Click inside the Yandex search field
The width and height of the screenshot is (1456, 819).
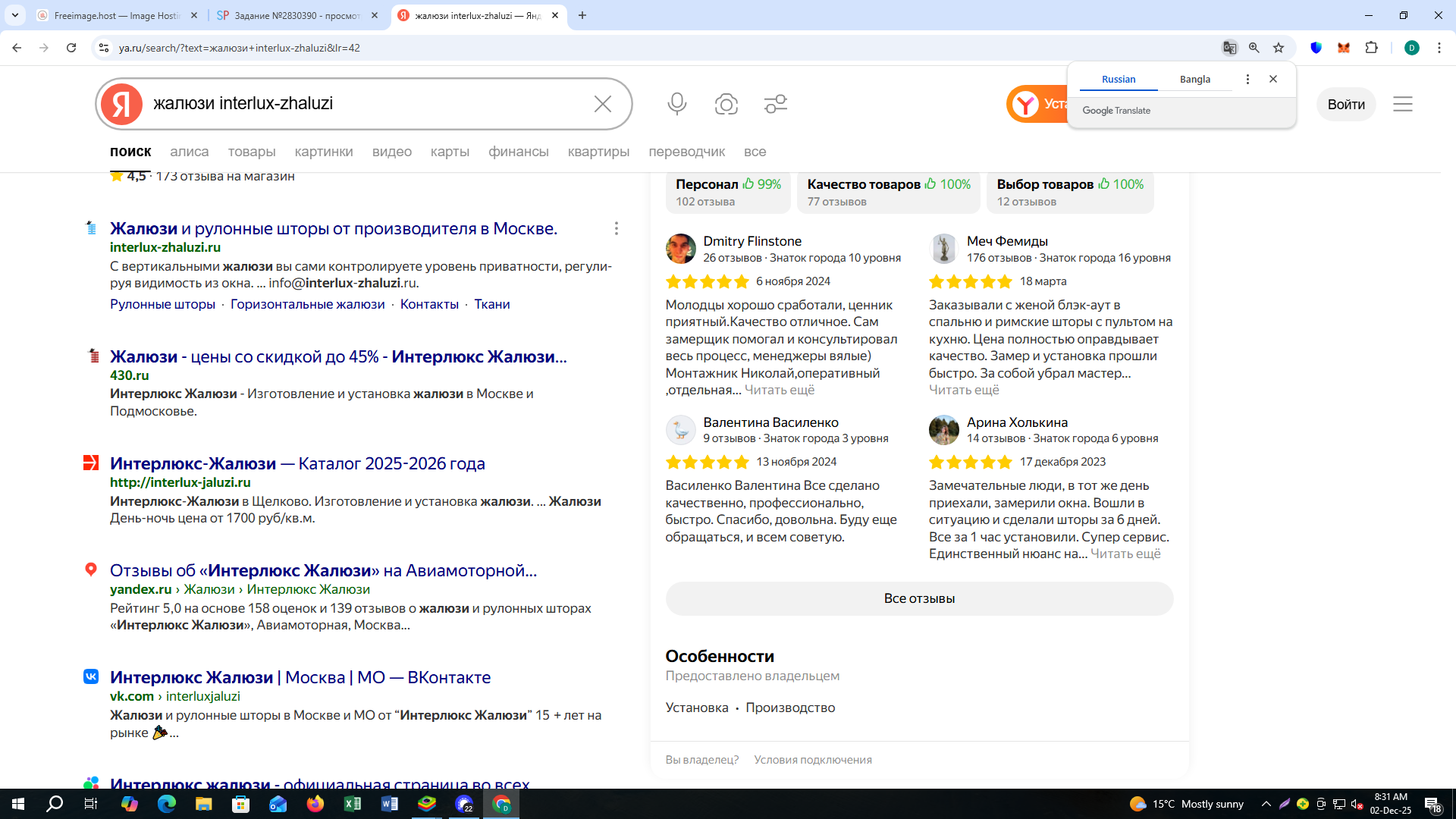coord(364,104)
